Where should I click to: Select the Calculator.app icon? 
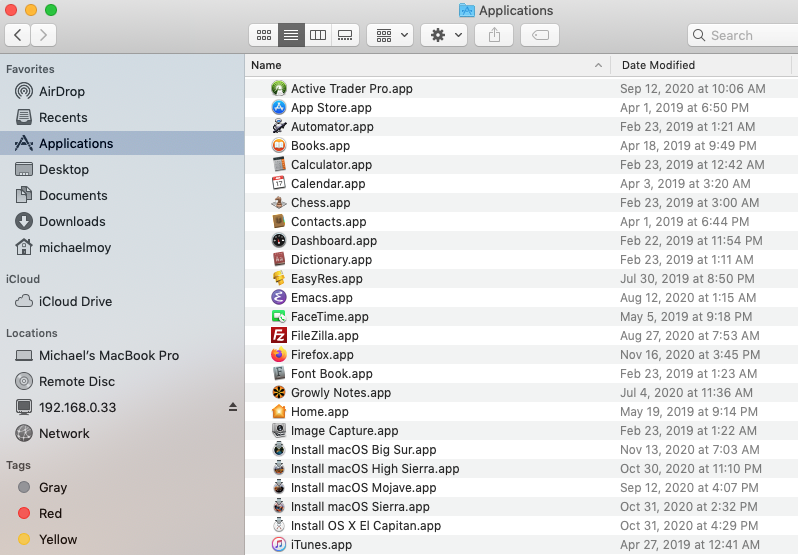click(278, 164)
